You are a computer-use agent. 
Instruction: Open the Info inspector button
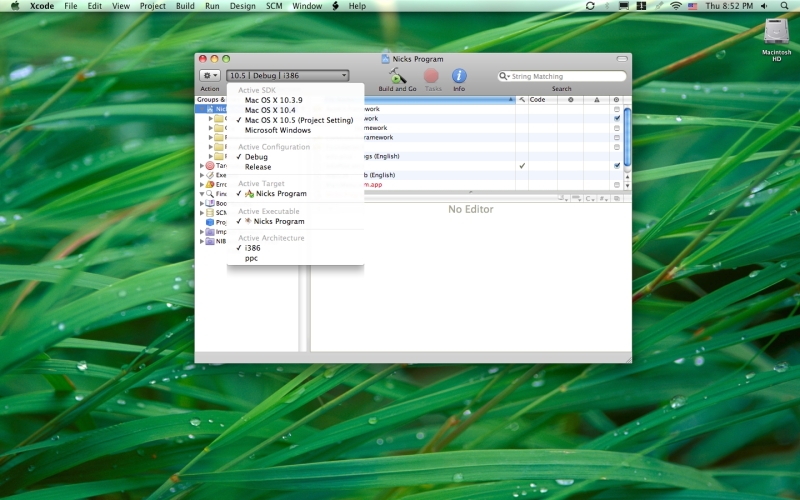tap(459, 76)
